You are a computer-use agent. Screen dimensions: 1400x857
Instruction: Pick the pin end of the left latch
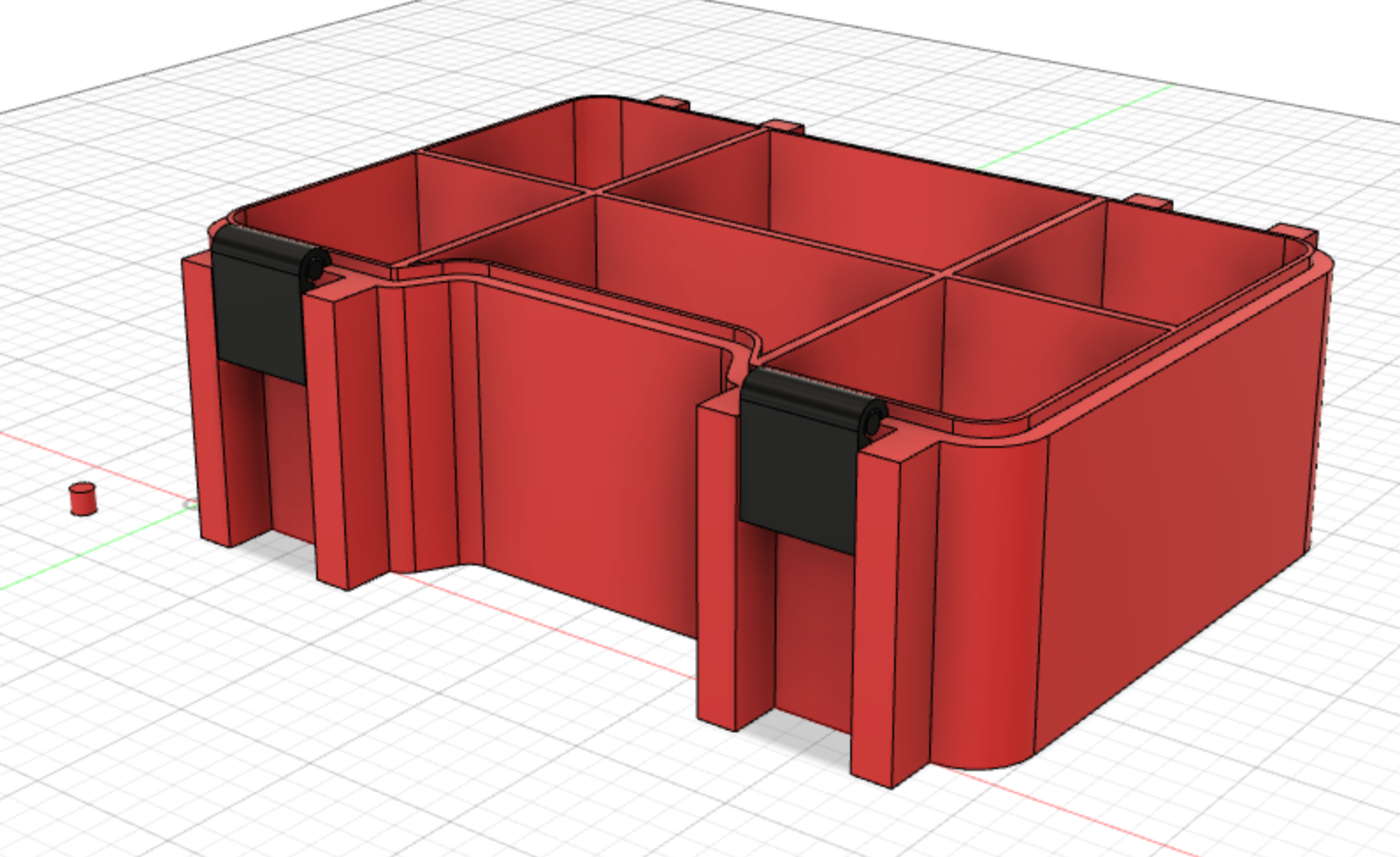(x=314, y=268)
